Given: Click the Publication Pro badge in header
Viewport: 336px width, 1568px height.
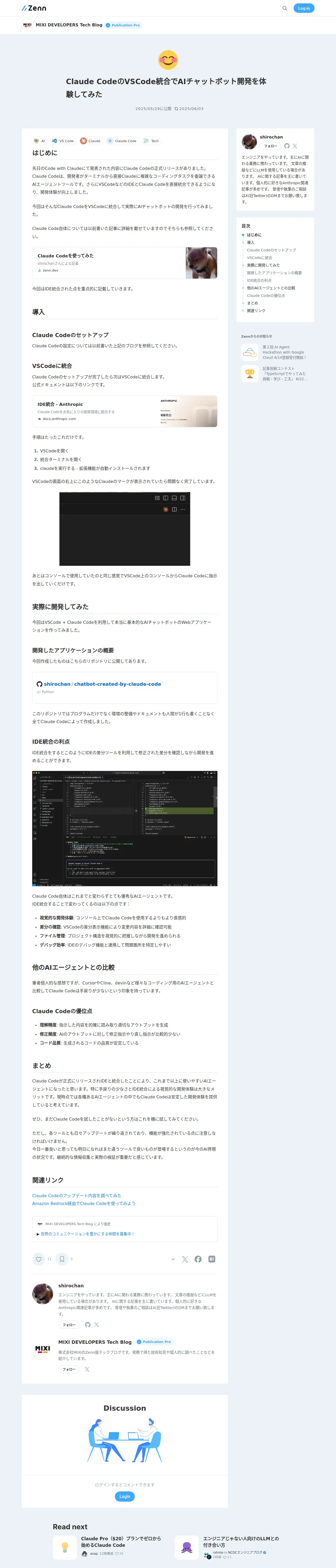Looking at the screenshot, I should [123, 25].
